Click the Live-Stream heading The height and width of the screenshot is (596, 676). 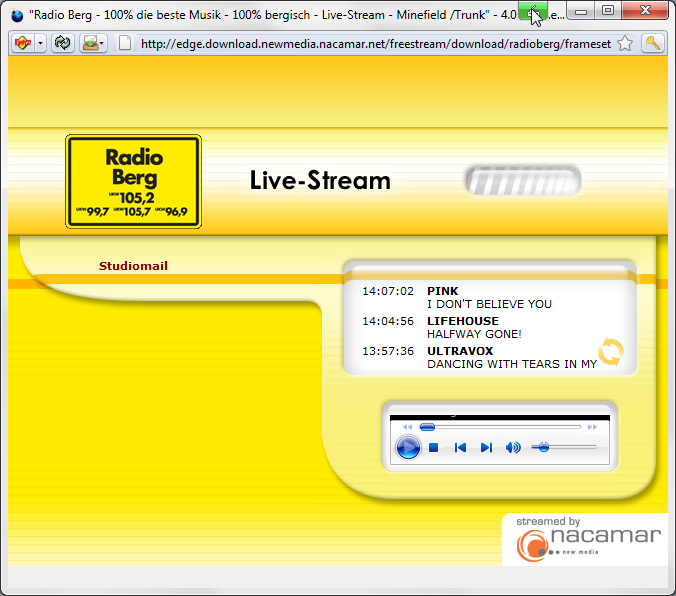320,180
